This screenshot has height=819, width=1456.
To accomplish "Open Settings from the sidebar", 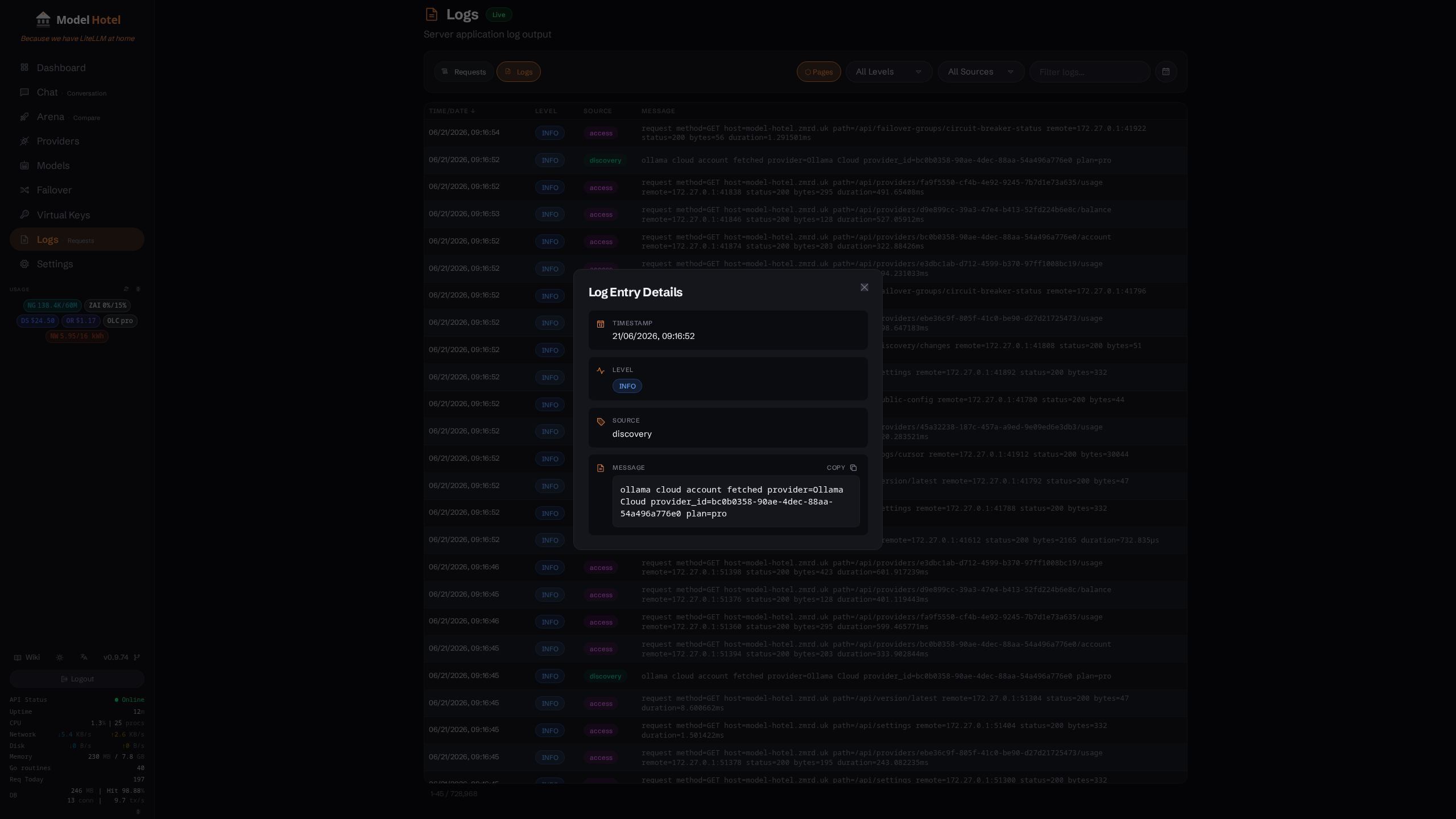I will 77,264.
